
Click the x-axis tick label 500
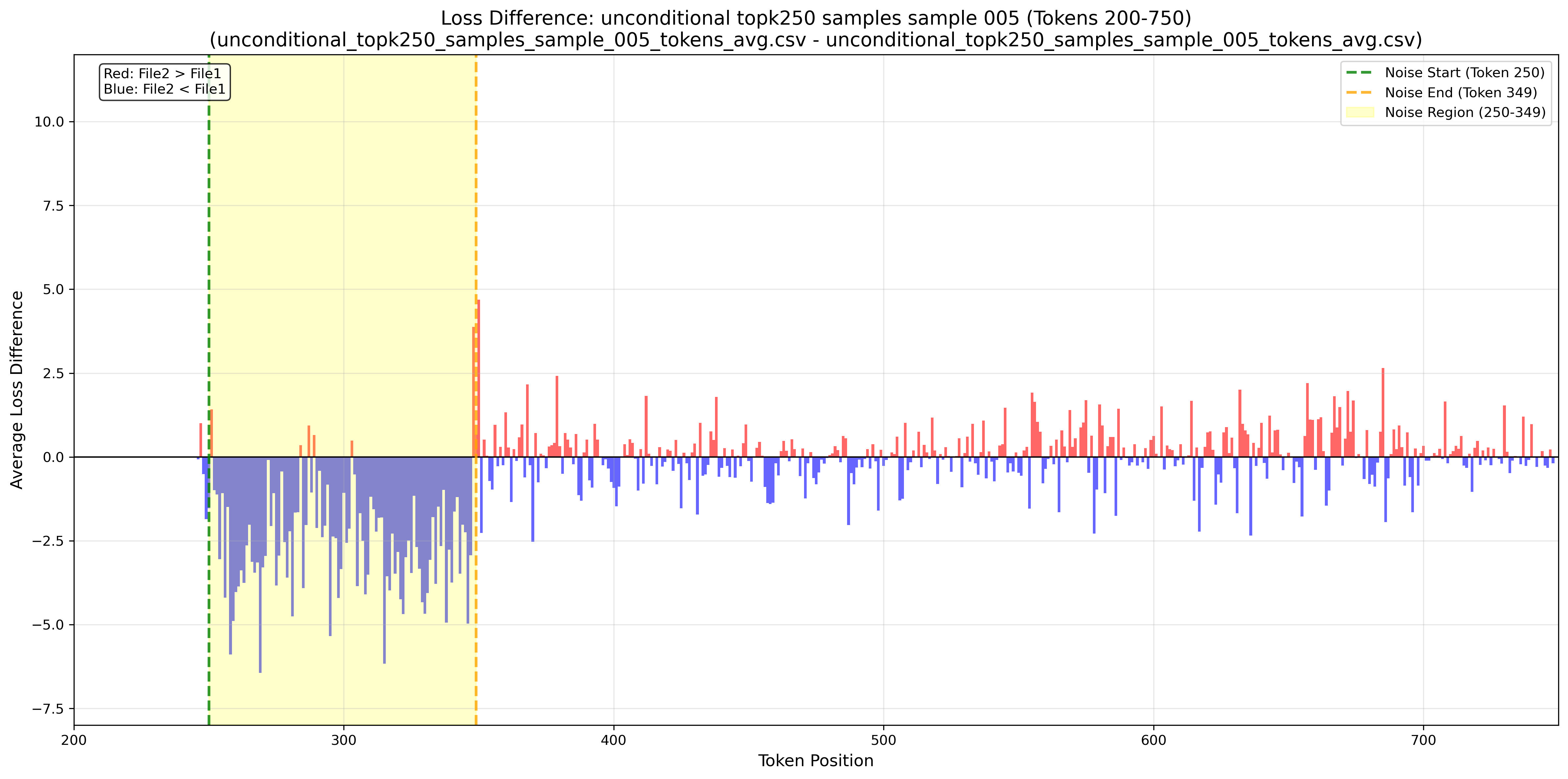pyautogui.click(x=883, y=741)
